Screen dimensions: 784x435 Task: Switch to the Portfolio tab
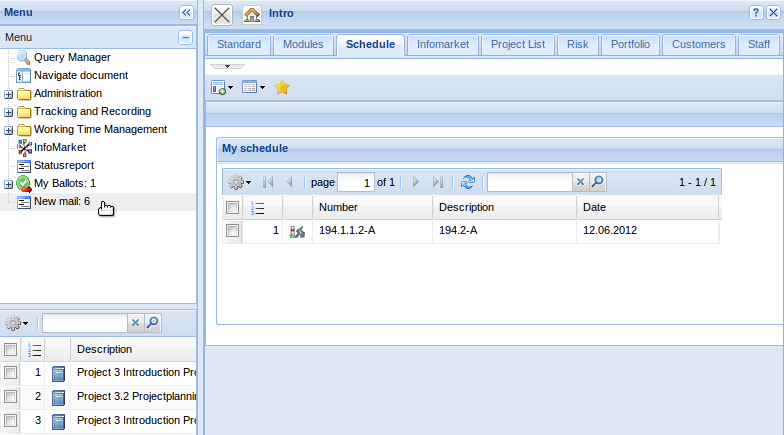point(630,44)
